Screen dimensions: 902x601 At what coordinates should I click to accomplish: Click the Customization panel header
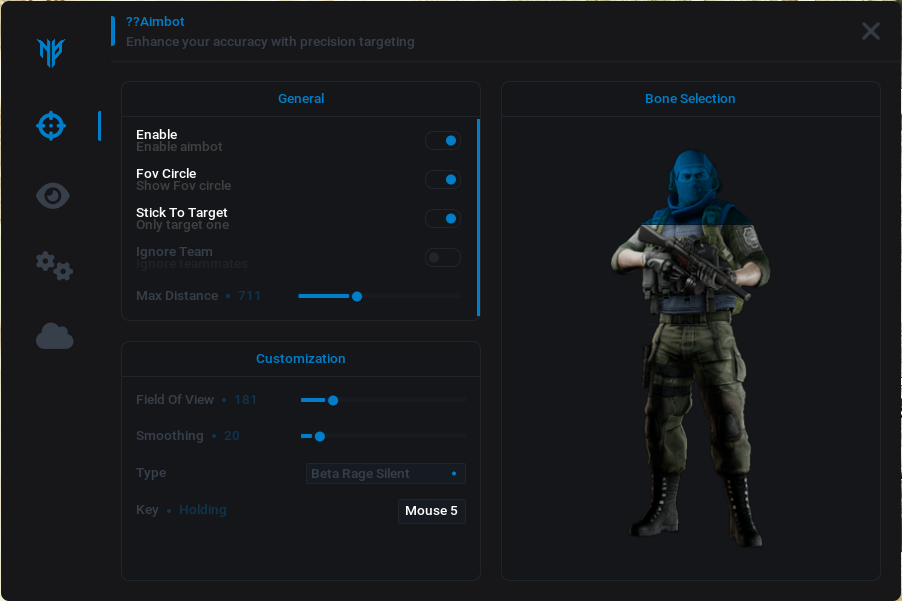tap(301, 359)
